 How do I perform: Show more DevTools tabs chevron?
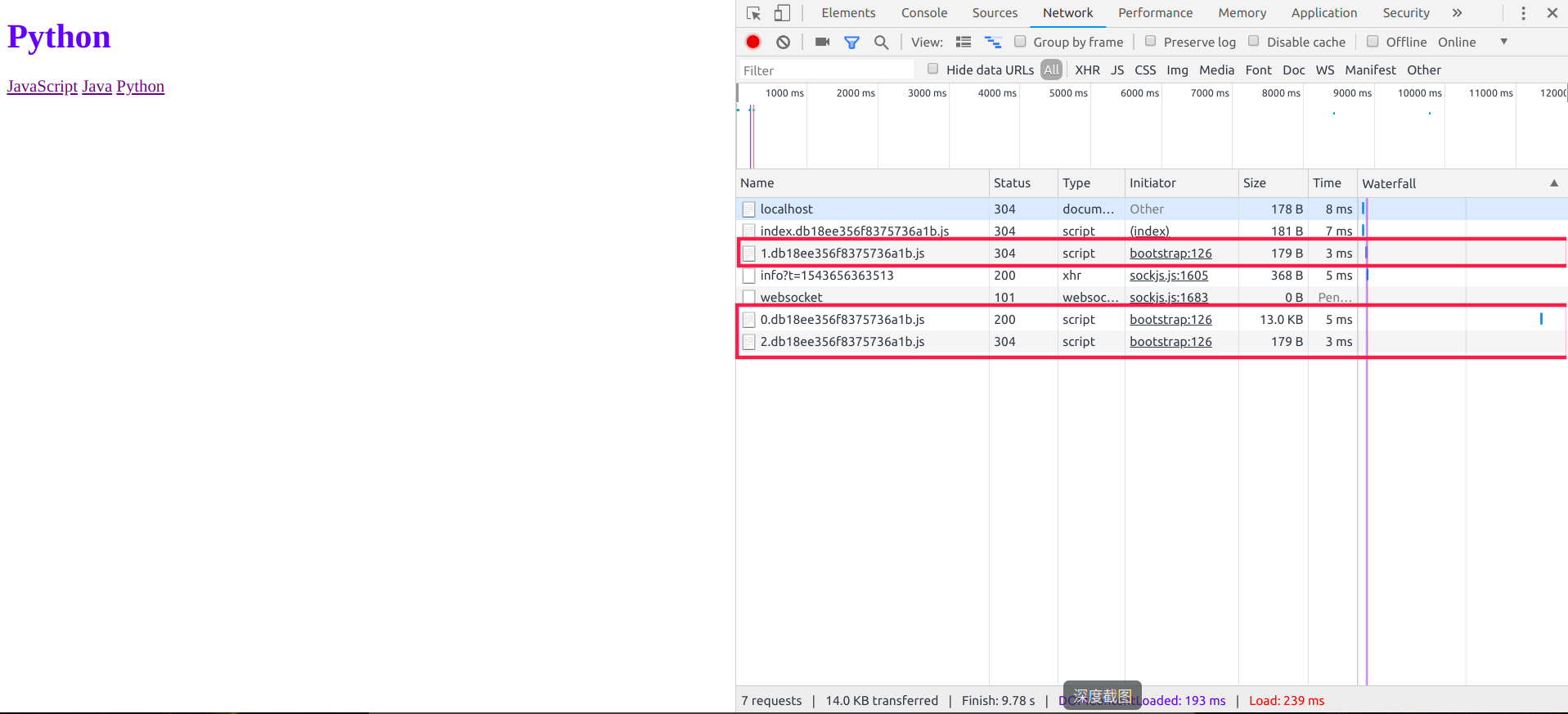1457,13
